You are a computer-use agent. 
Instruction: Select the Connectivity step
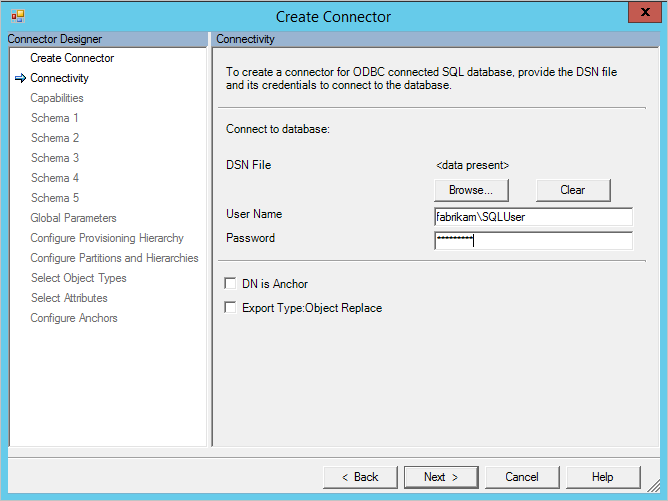(59, 78)
